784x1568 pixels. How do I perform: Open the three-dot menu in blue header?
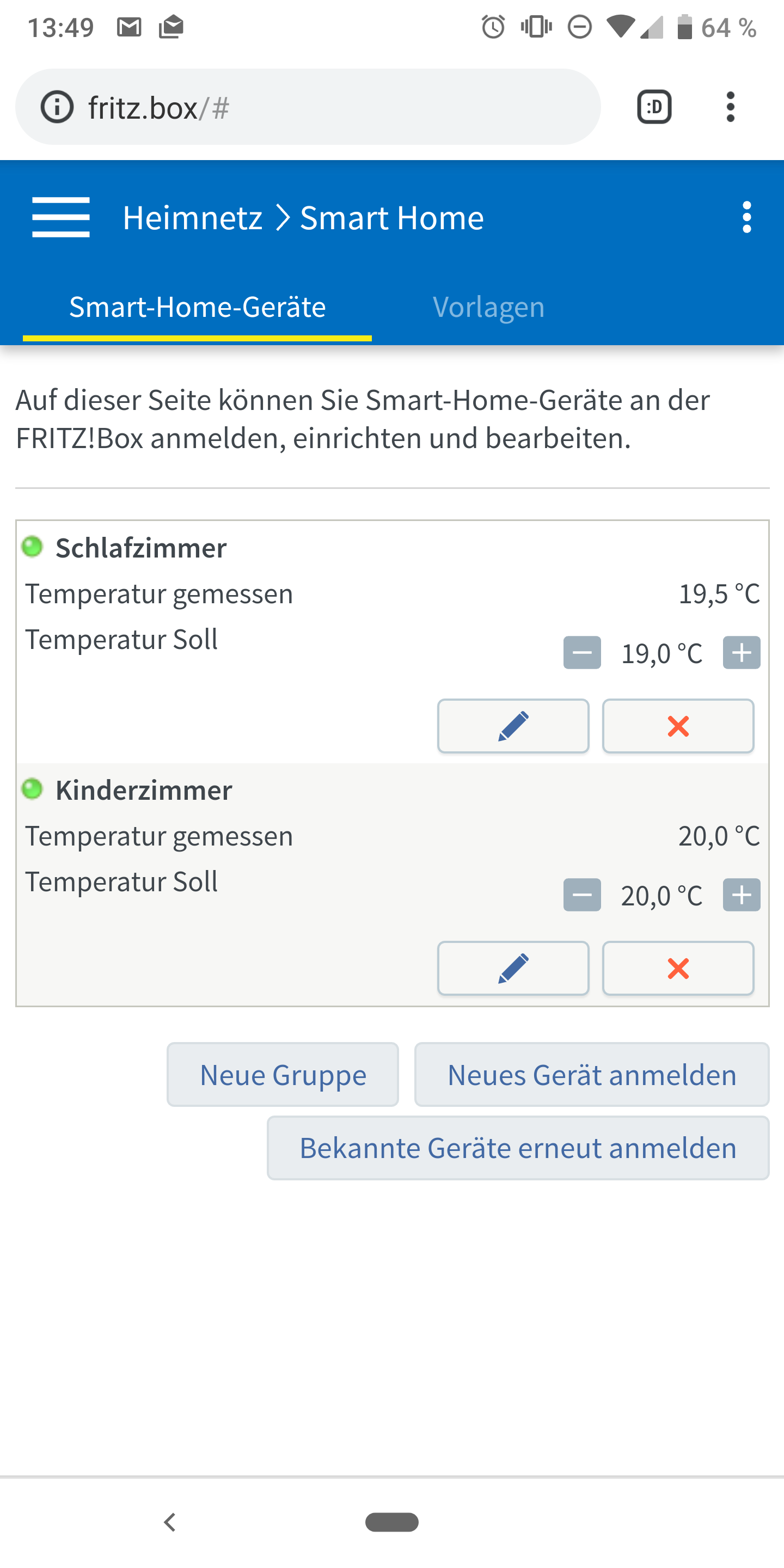746,217
